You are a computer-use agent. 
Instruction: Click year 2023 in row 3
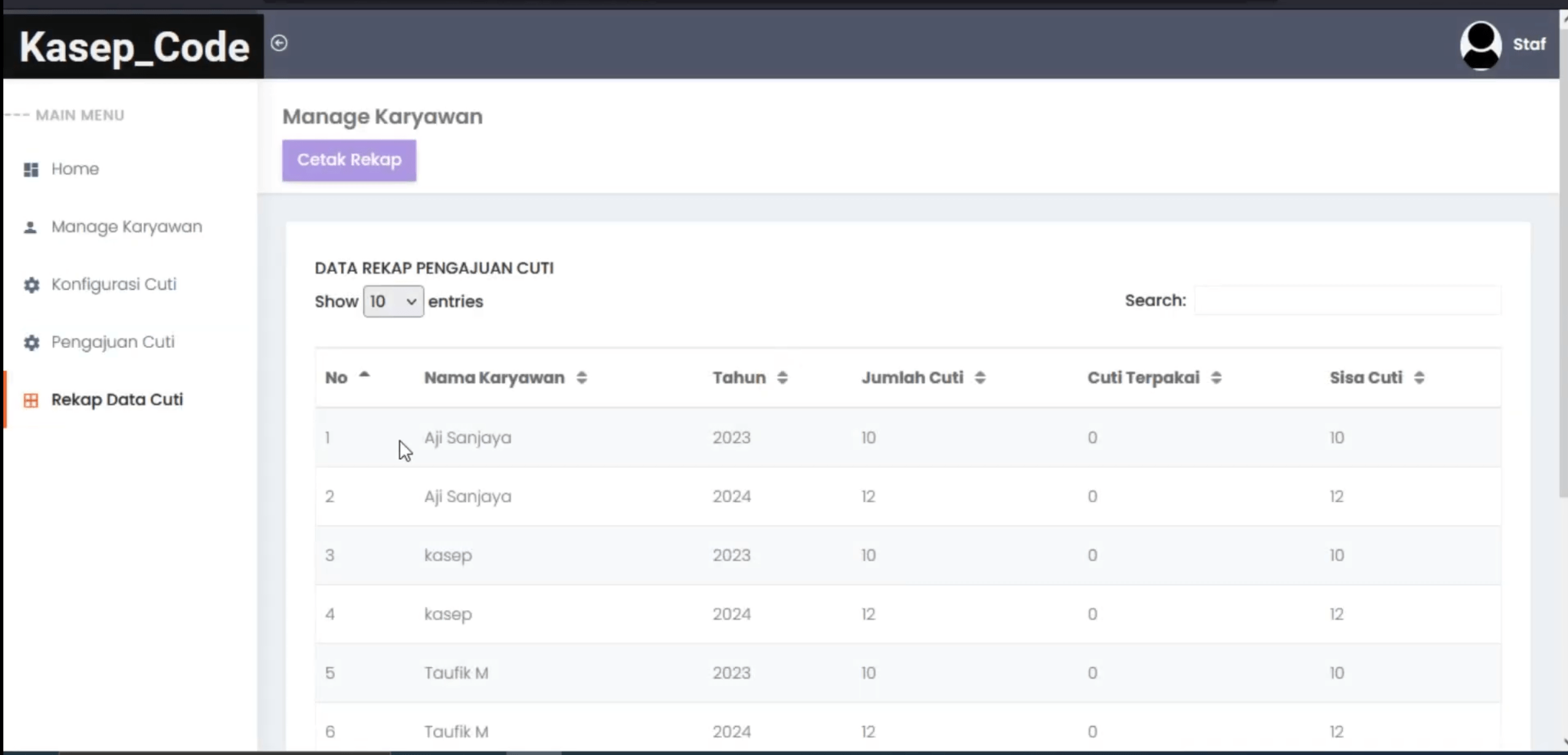point(732,555)
